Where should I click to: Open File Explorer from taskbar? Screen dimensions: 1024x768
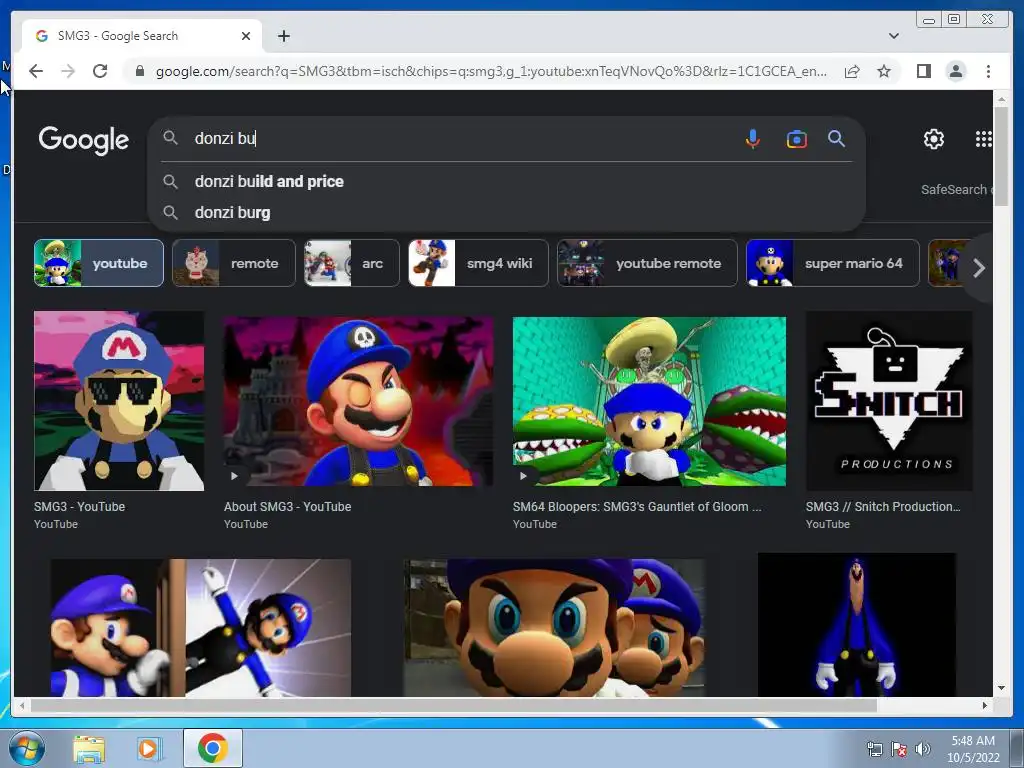pyautogui.click(x=89, y=749)
